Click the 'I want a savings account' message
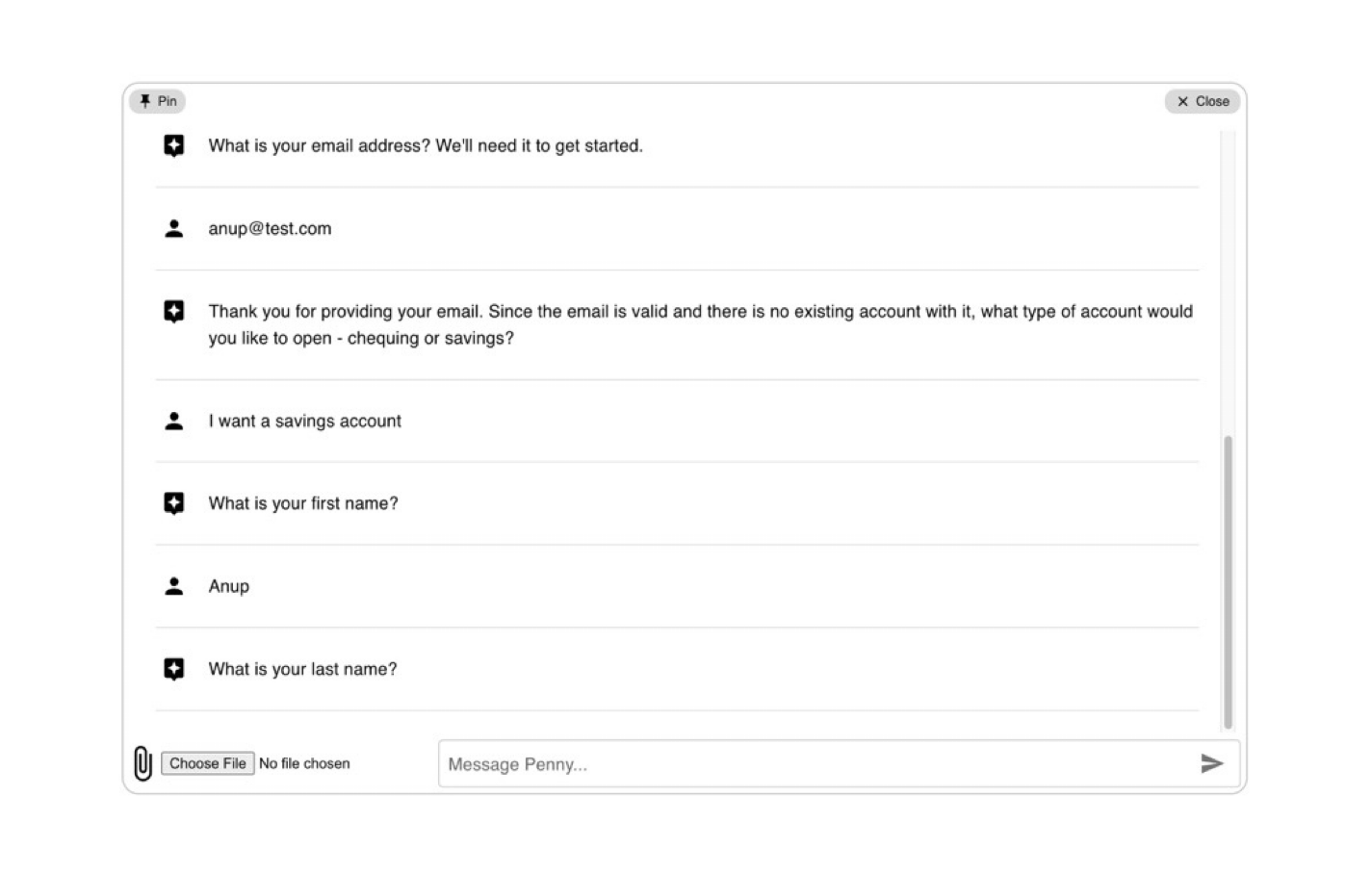Image resolution: width=1372 pixels, height=874 pixels. [x=304, y=422]
